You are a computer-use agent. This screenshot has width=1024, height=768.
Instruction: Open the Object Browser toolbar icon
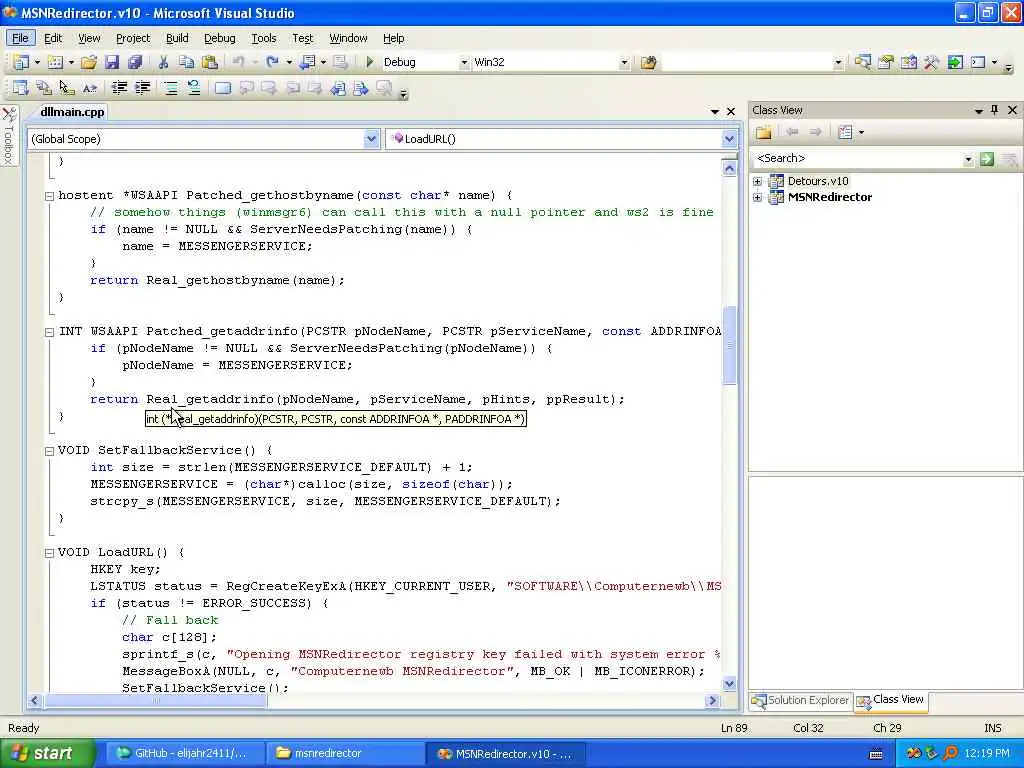pyautogui.click(x=908, y=63)
